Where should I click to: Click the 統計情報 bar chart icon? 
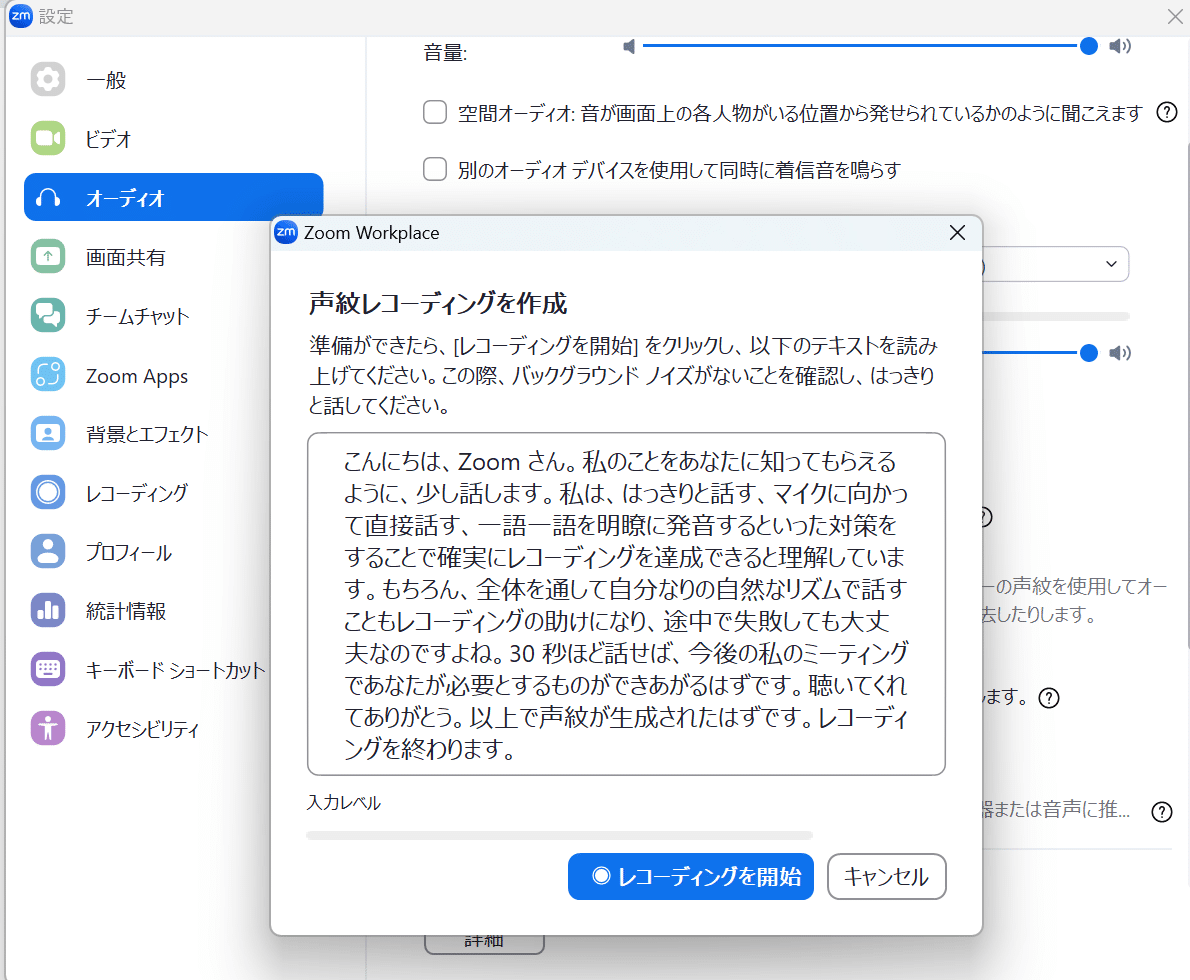click(48, 610)
